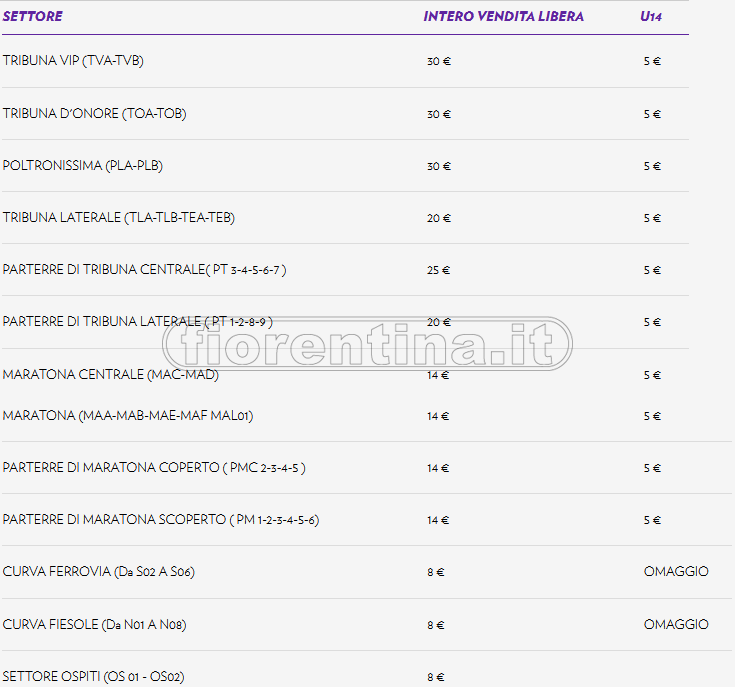The image size is (735, 687).
Task: Click OMAGGIO in the Curva Ferrovia row
Action: [x=676, y=572]
